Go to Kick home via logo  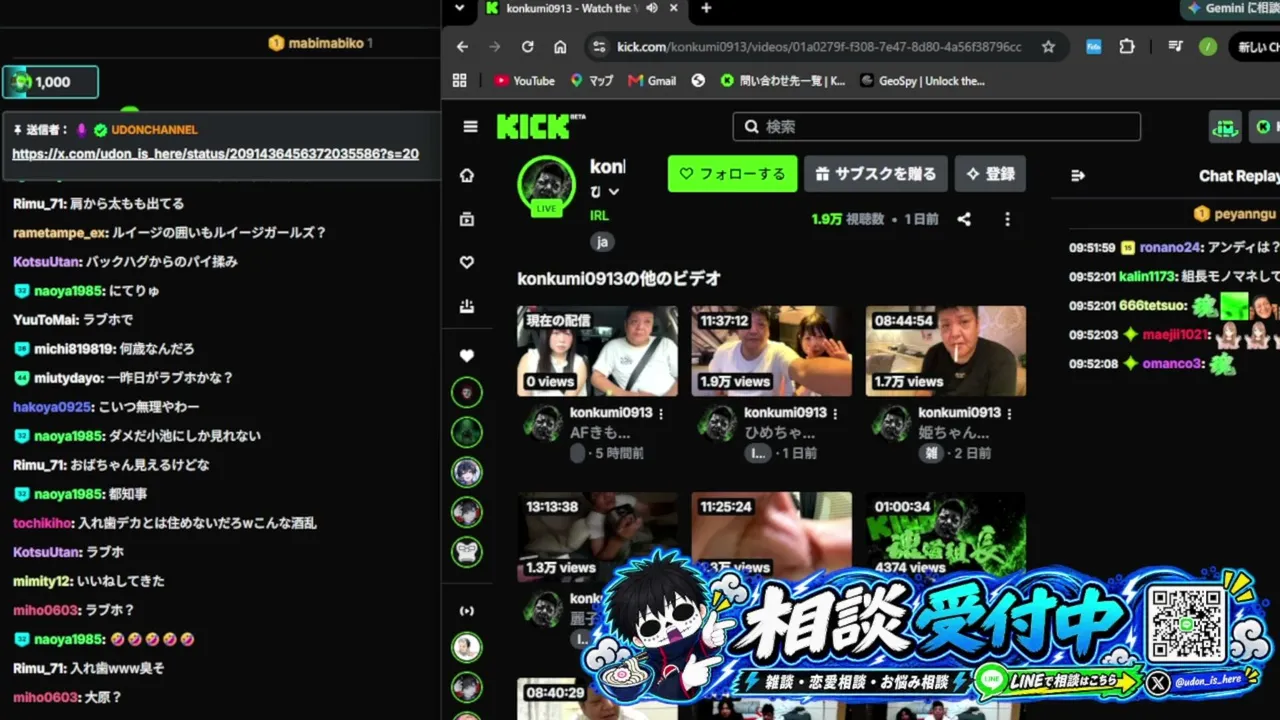pyautogui.click(x=541, y=126)
